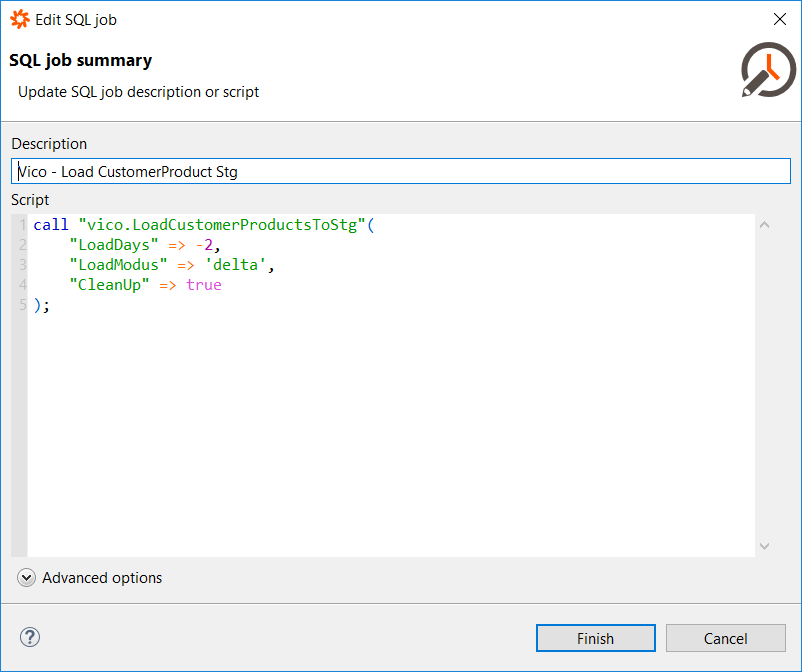
Task: Click the SQL job clock pencil icon
Action: 768,70
